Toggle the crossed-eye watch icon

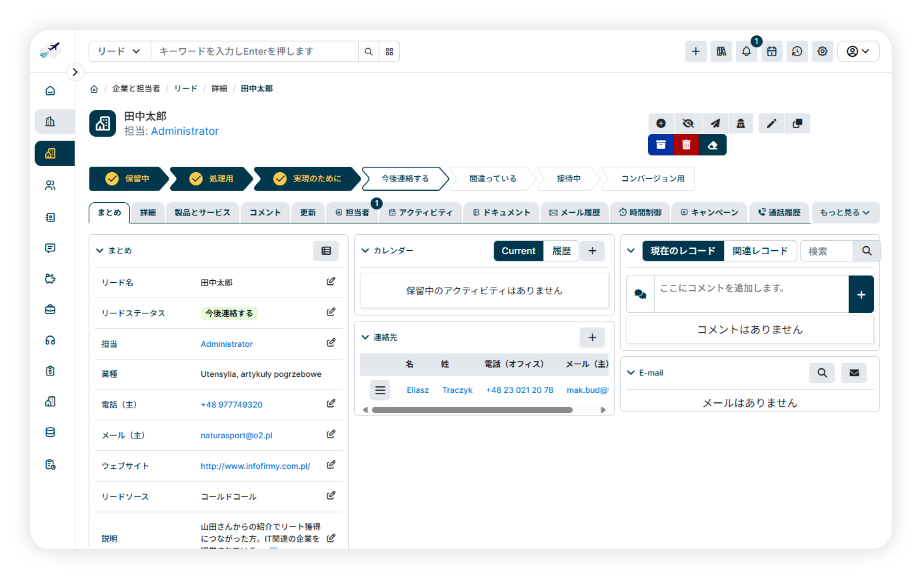[687, 123]
